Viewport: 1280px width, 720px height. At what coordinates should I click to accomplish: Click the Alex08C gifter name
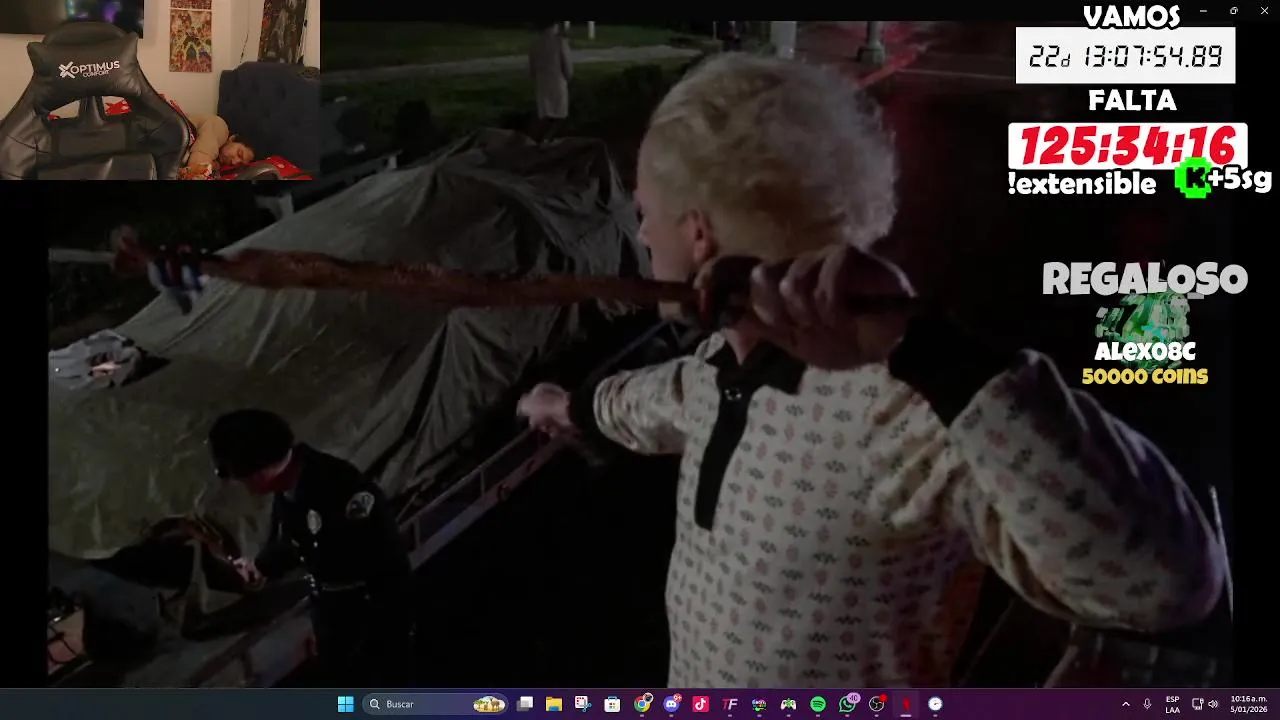point(1145,352)
